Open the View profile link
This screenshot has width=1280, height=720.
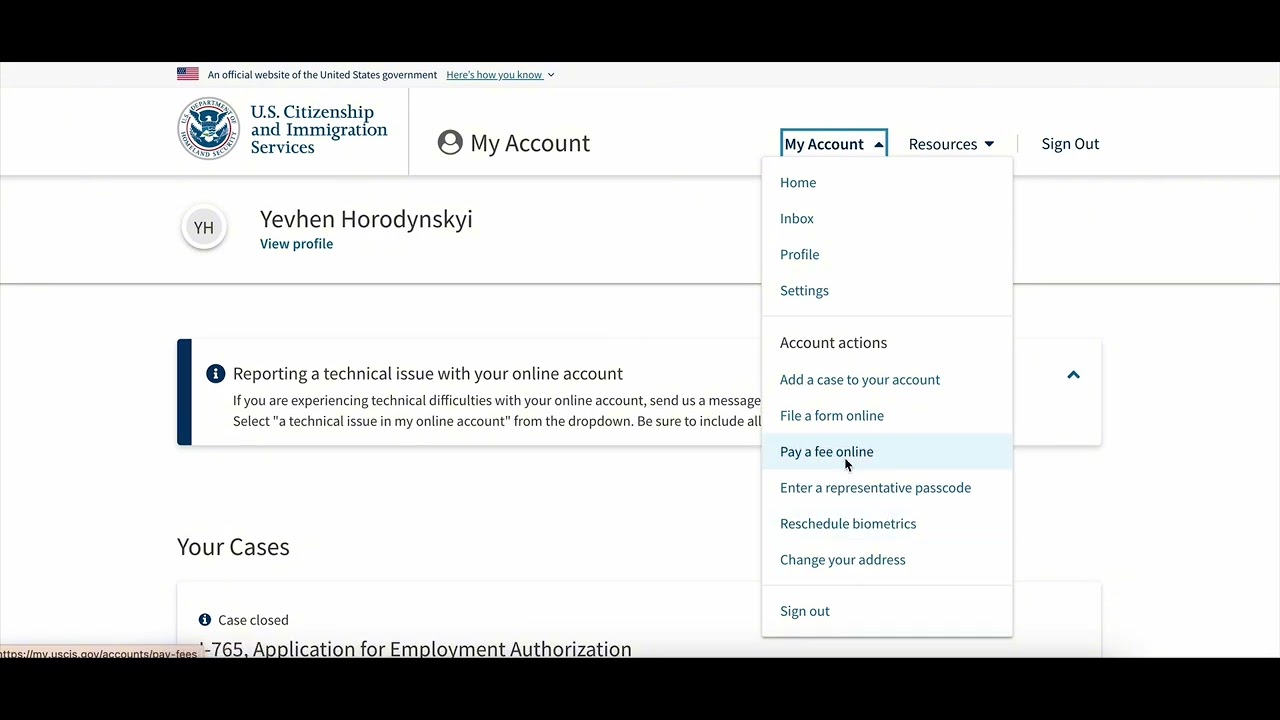pyautogui.click(x=297, y=244)
